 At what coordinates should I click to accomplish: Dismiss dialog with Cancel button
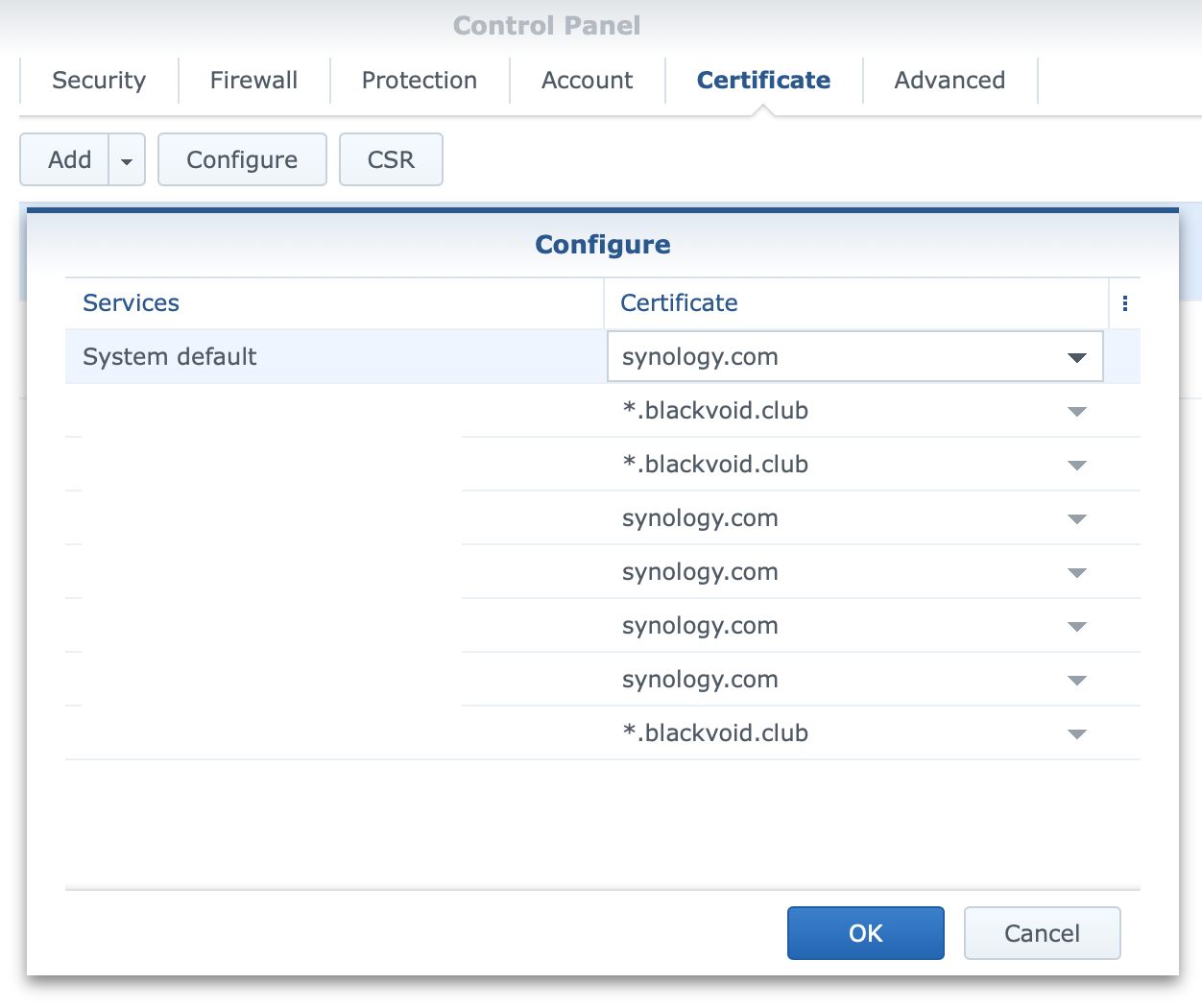pos(1043,933)
